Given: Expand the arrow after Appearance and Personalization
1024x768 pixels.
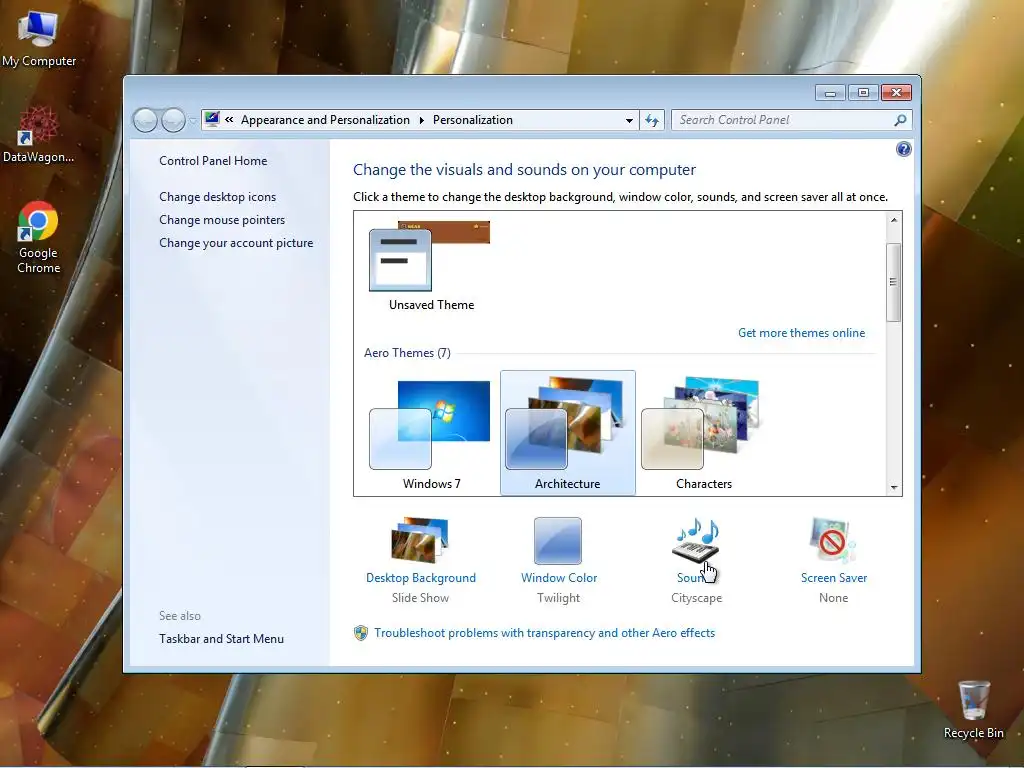Looking at the screenshot, I should point(421,120).
